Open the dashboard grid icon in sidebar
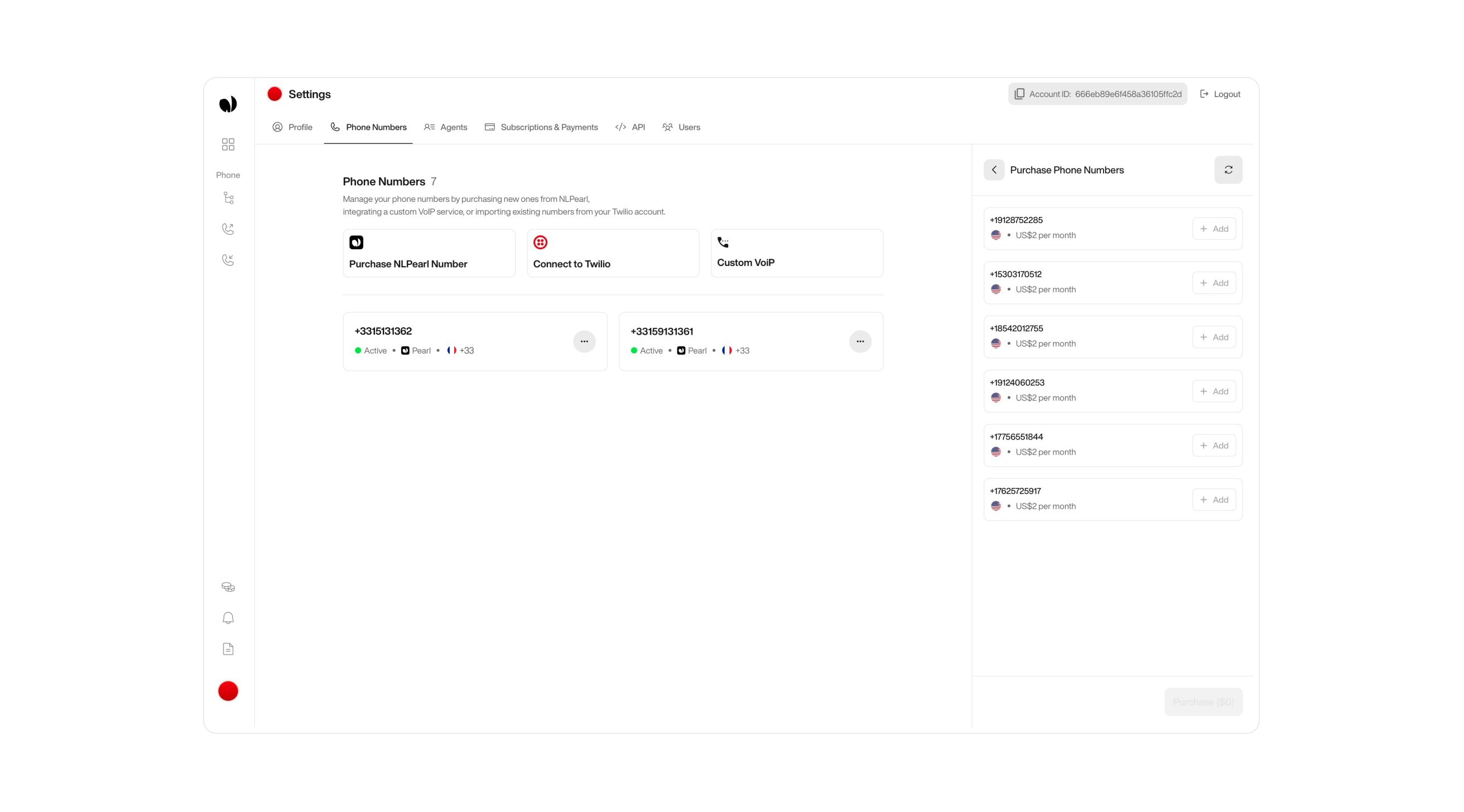Viewport: 1464px width, 812px height. [x=228, y=144]
